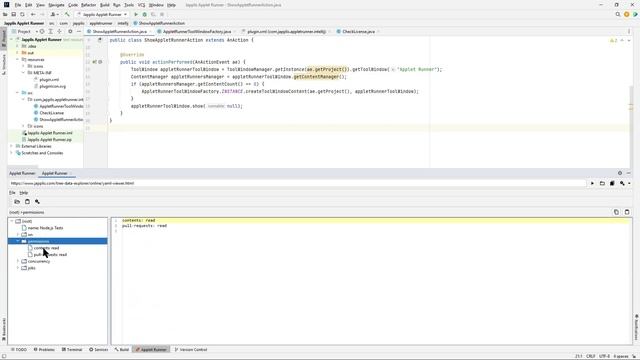
Task: Click Expand All icon in Project panel header
Action: [x=51, y=31]
